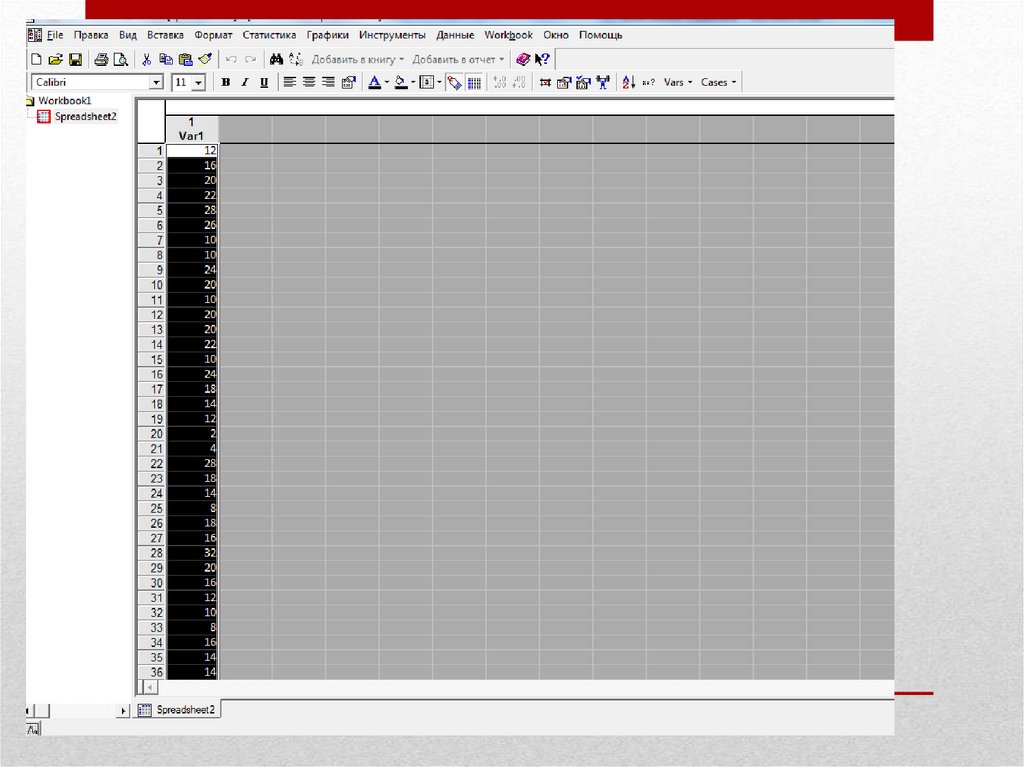Save the spreadsheet with the floppy disk icon

coord(75,59)
